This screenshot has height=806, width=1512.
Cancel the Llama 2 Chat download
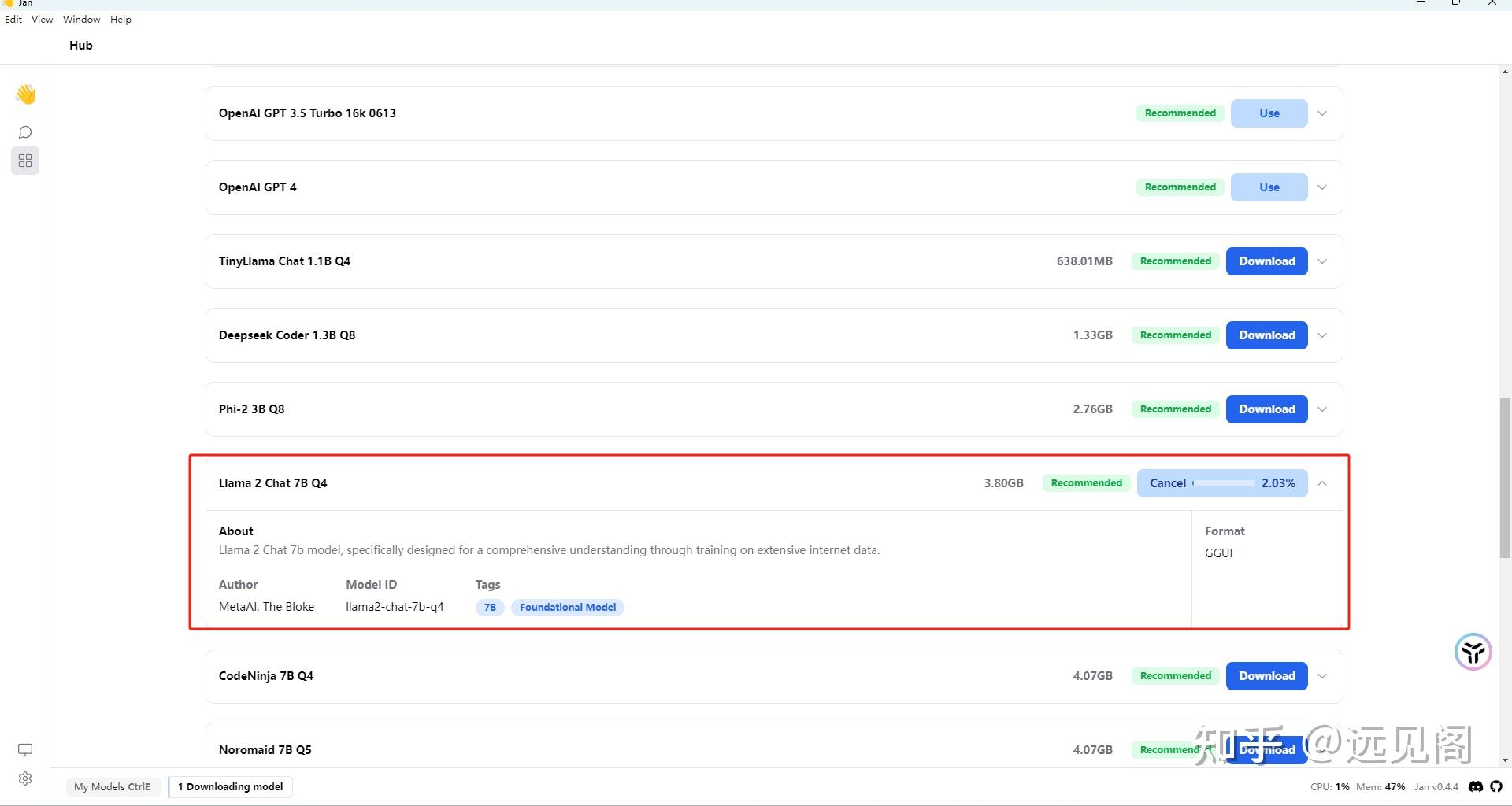(1167, 483)
